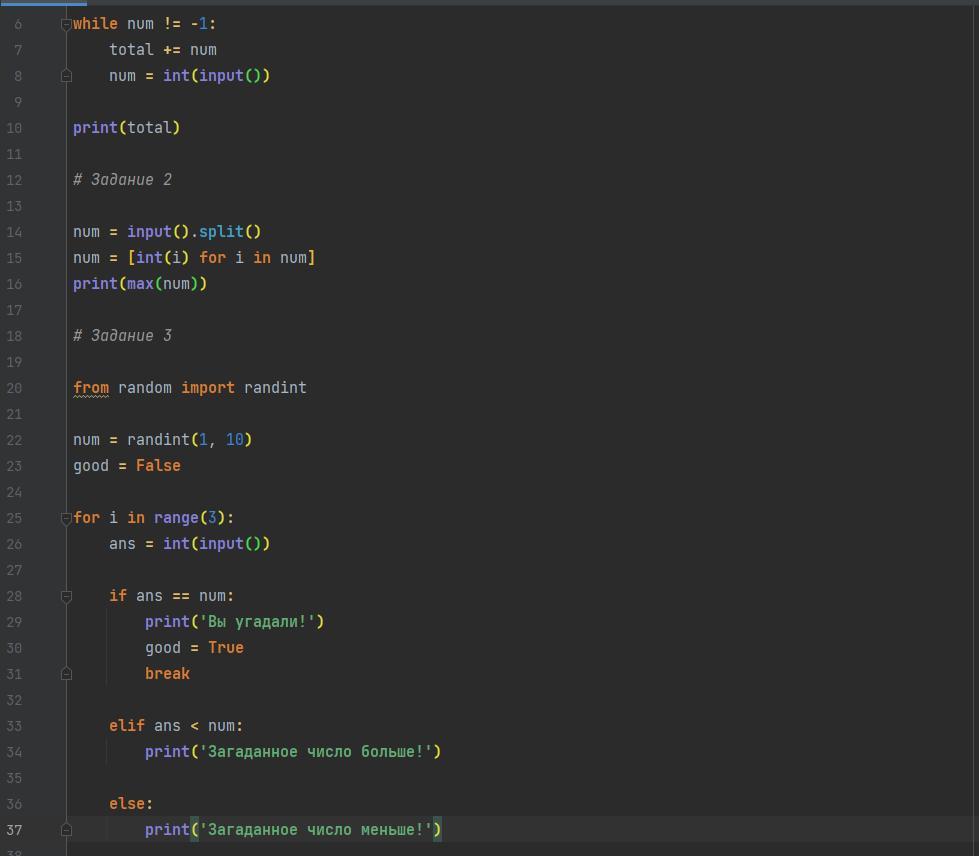
Task: Click line number 37 in the gutter
Action: (x=14, y=830)
